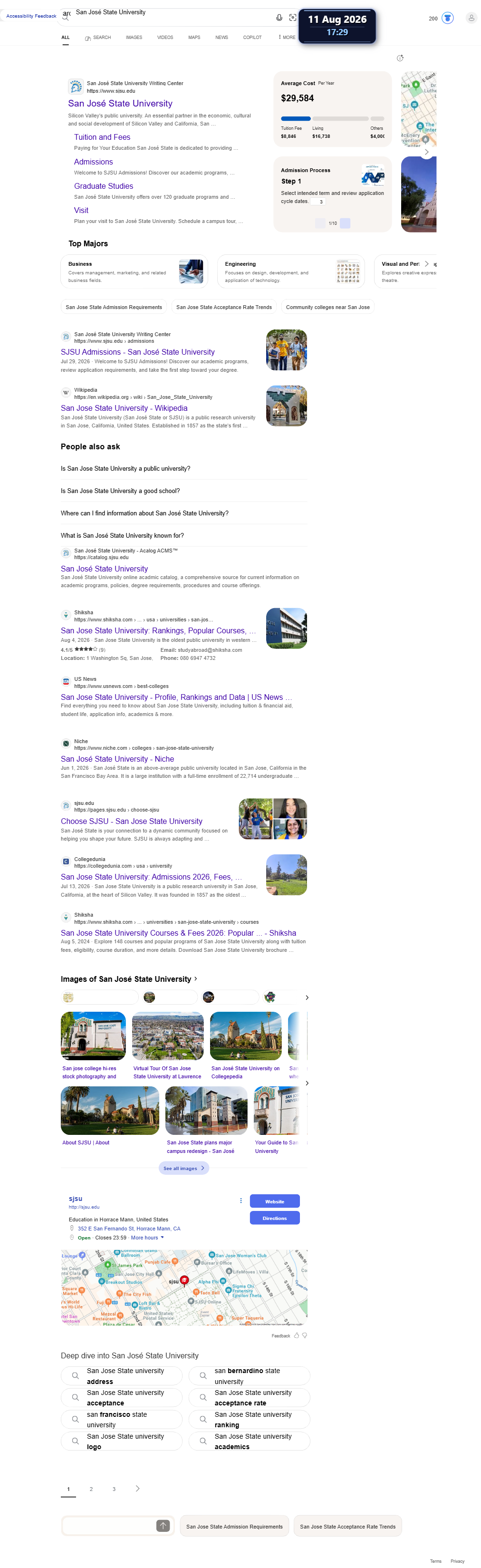Click the search magnifier icon in search box
The height and width of the screenshot is (1568, 481).
(65, 18)
